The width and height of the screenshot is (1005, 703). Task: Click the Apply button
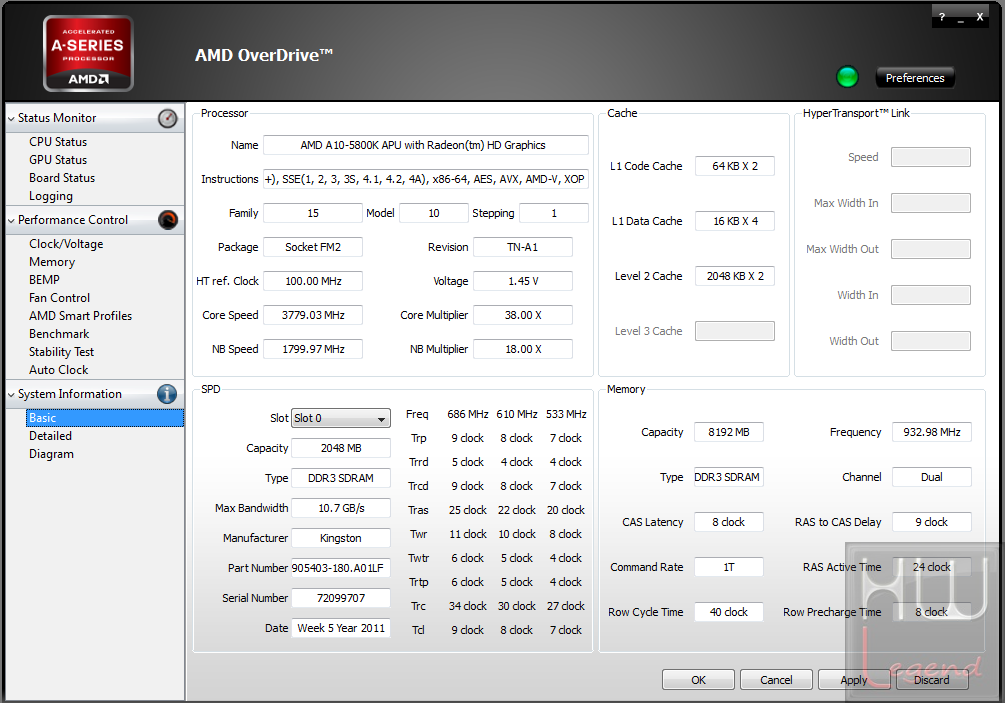tap(854, 679)
